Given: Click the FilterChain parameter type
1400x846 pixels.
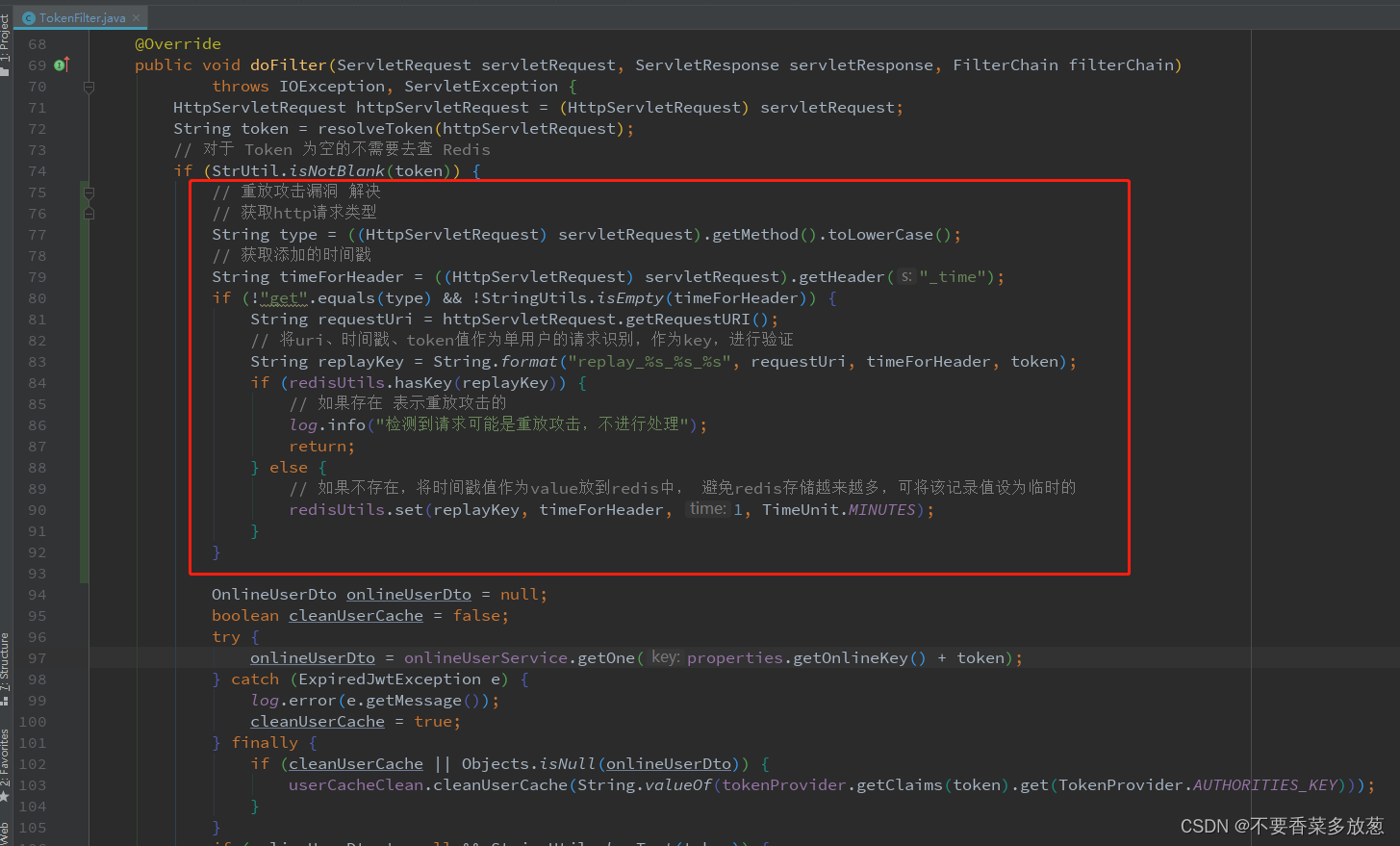Looking at the screenshot, I should click(x=1005, y=65).
